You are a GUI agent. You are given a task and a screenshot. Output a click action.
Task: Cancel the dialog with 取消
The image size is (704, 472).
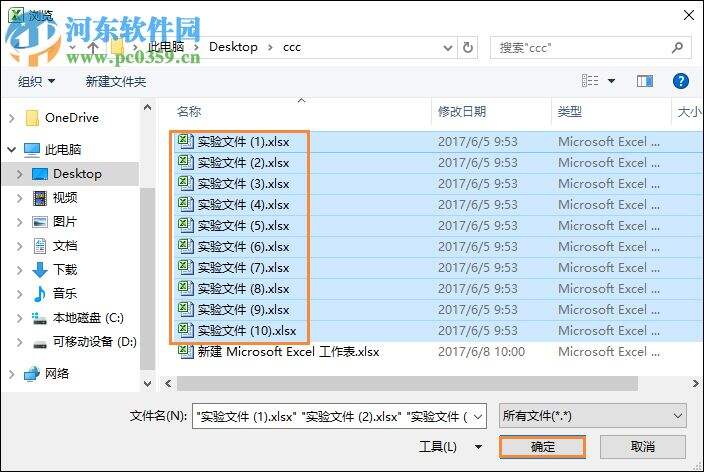click(642, 446)
